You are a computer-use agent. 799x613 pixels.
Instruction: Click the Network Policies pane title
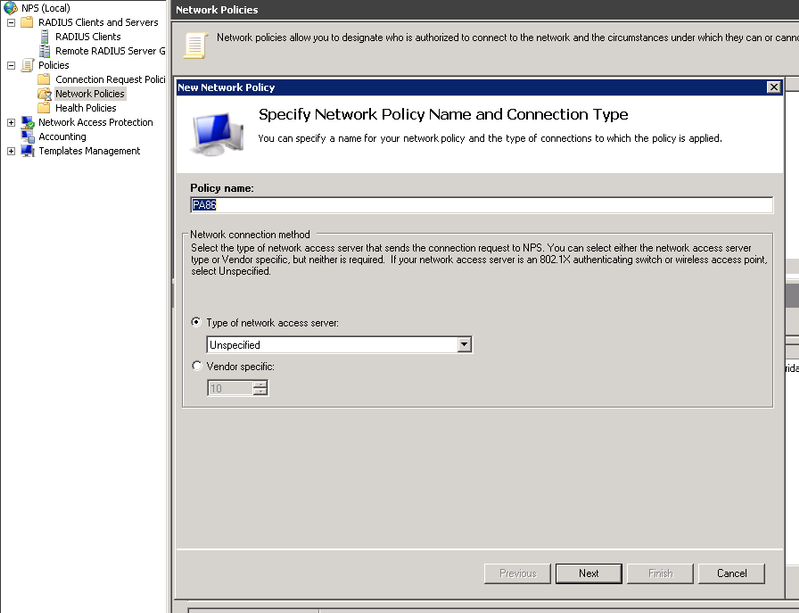[217, 10]
